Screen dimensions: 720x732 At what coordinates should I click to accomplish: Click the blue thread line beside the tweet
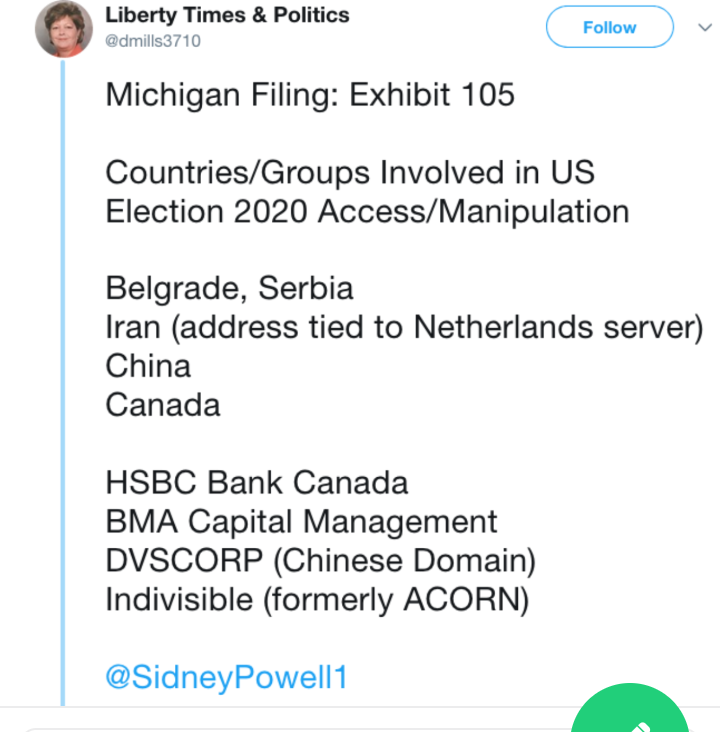(64, 380)
